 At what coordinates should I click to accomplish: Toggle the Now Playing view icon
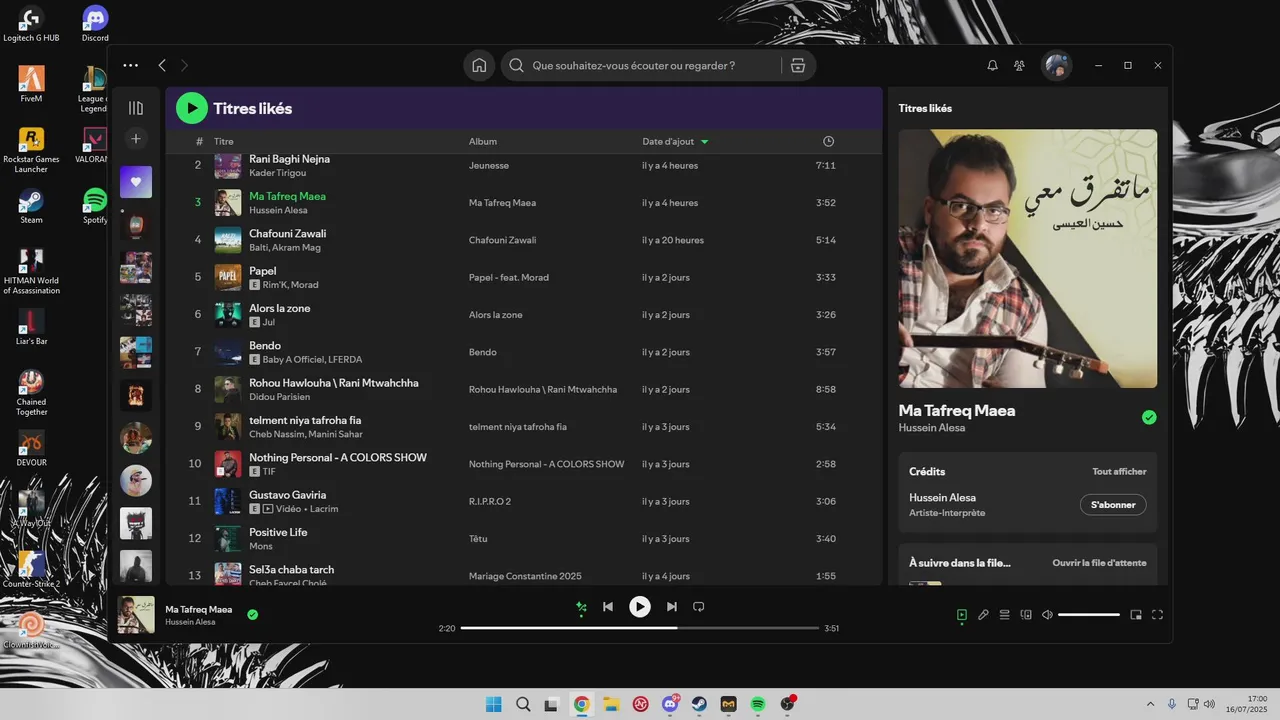(962, 615)
